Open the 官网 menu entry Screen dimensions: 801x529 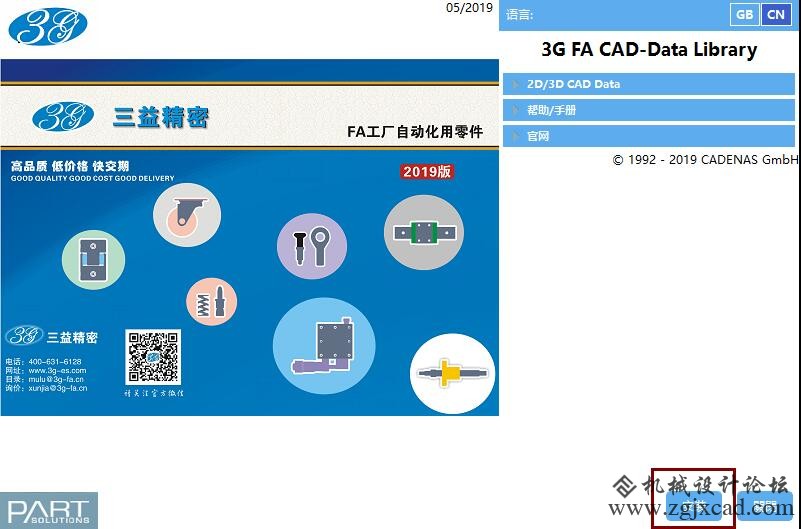649,136
